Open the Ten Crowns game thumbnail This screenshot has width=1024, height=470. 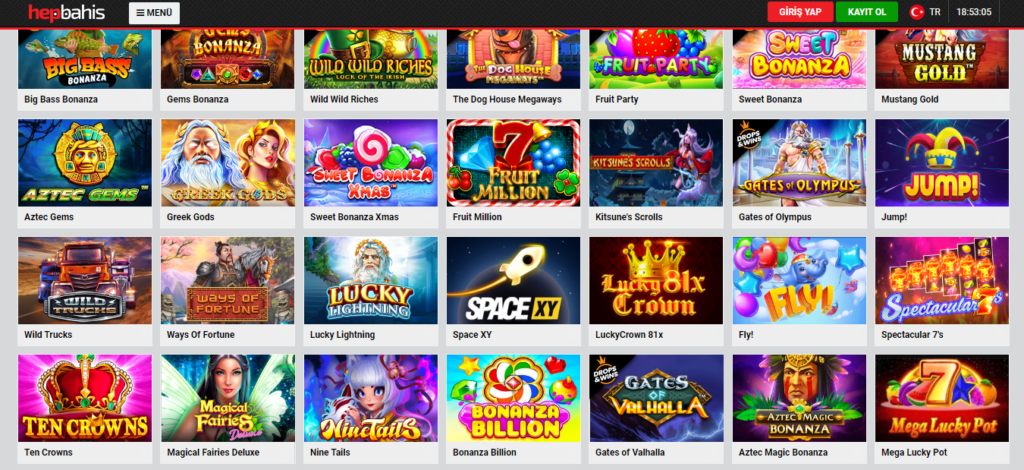(85, 398)
